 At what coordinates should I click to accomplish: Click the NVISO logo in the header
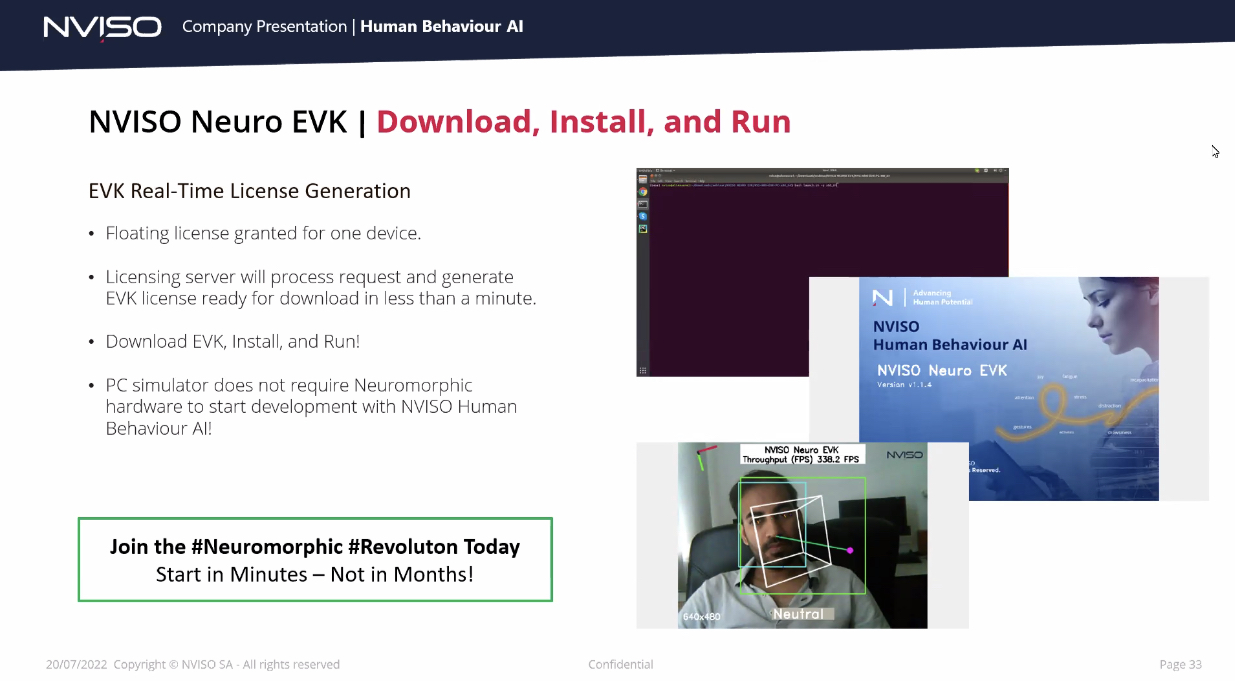click(x=102, y=27)
